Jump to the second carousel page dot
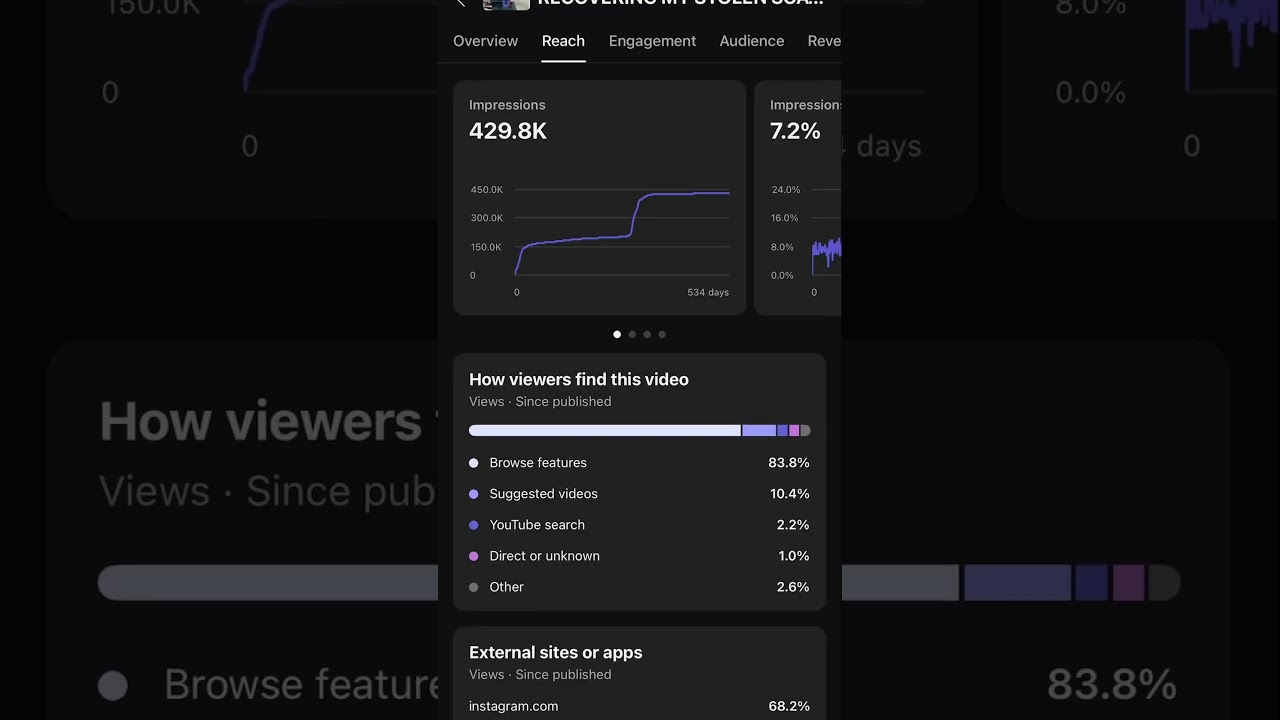This screenshot has height=720, width=1280. [x=632, y=335]
